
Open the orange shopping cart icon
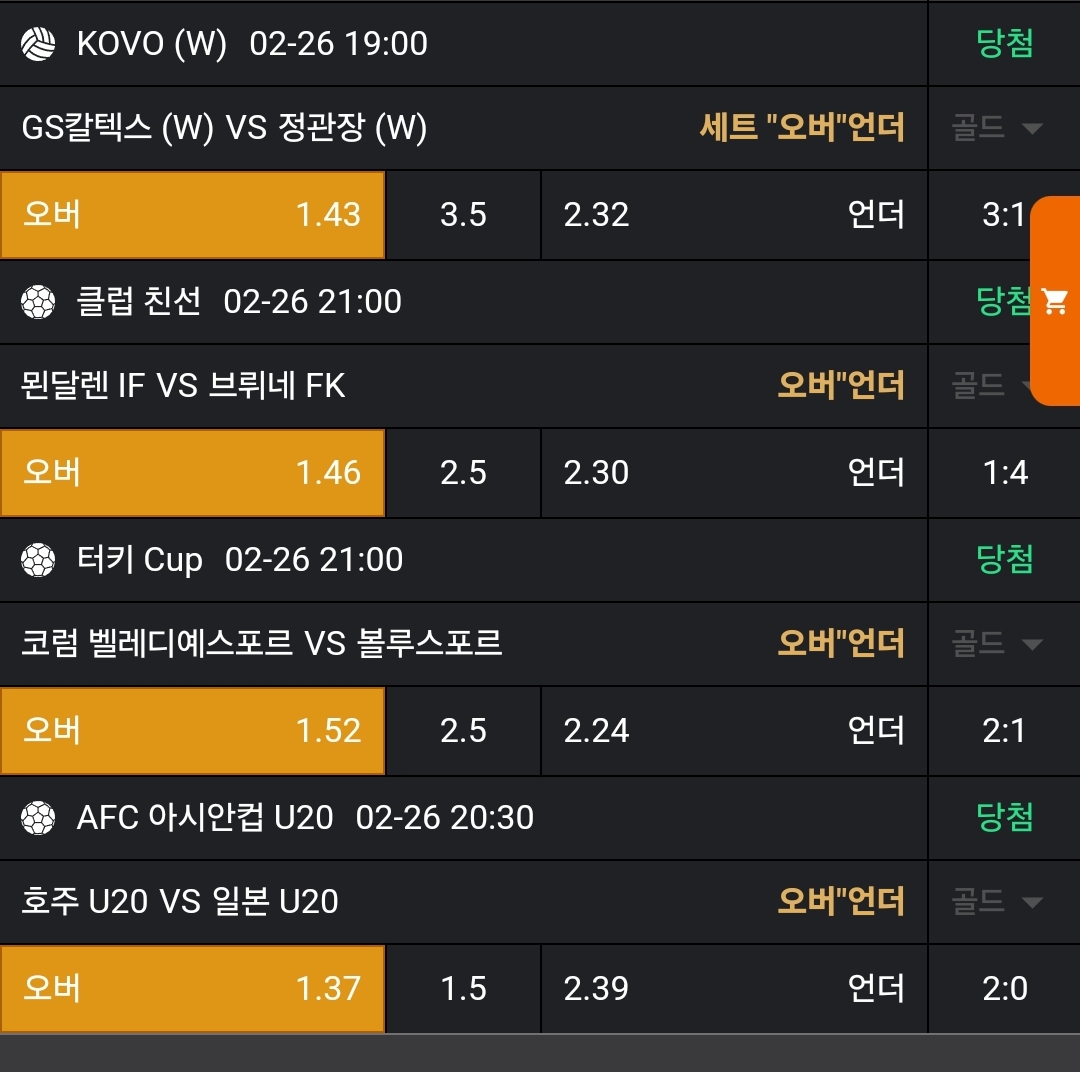pos(1055,301)
